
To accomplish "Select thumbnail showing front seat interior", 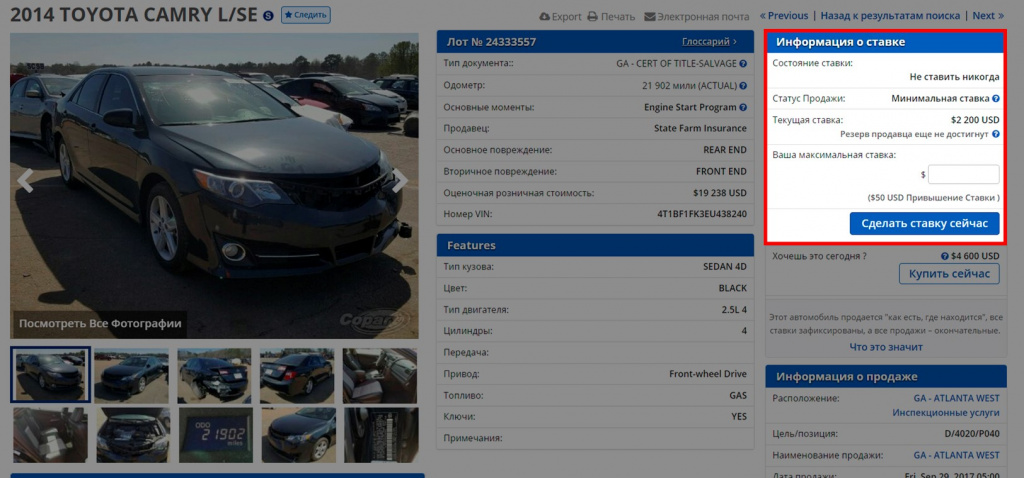I will pyautogui.click(x=379, y=375).
